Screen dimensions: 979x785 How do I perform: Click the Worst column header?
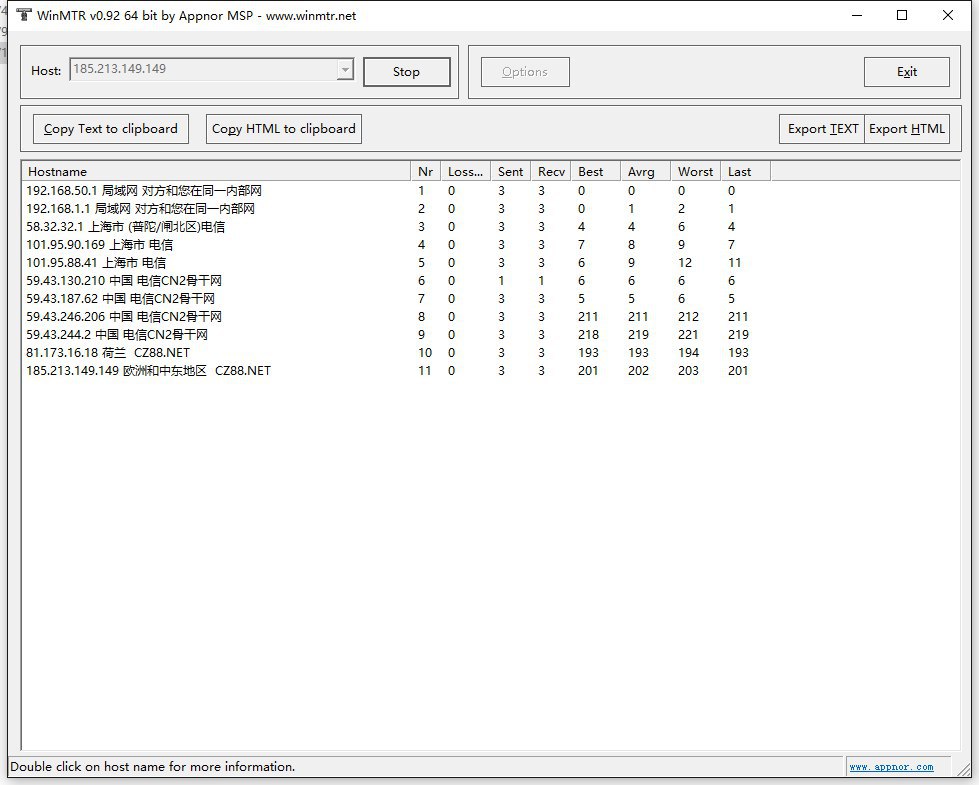[x=695, y=172]
